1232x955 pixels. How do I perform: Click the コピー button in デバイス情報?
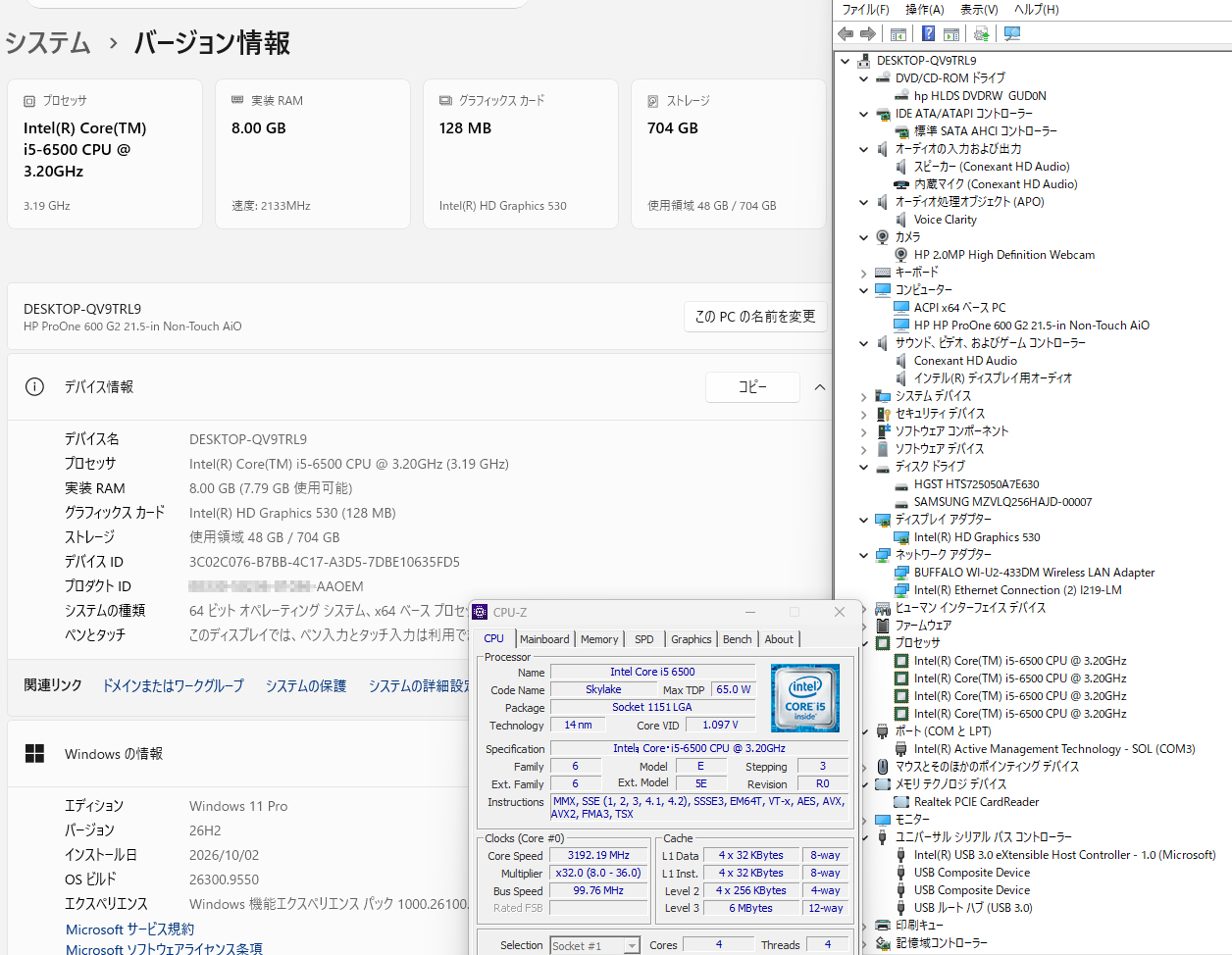[752, 387]
